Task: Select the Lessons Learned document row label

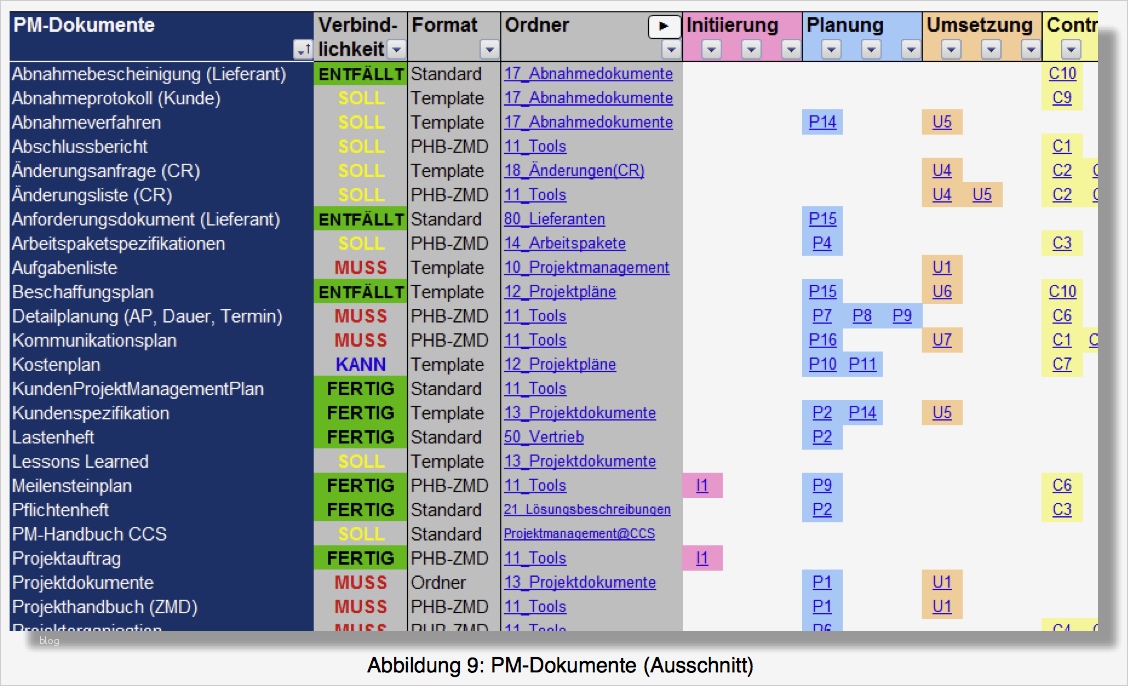Action: (81, 462)
